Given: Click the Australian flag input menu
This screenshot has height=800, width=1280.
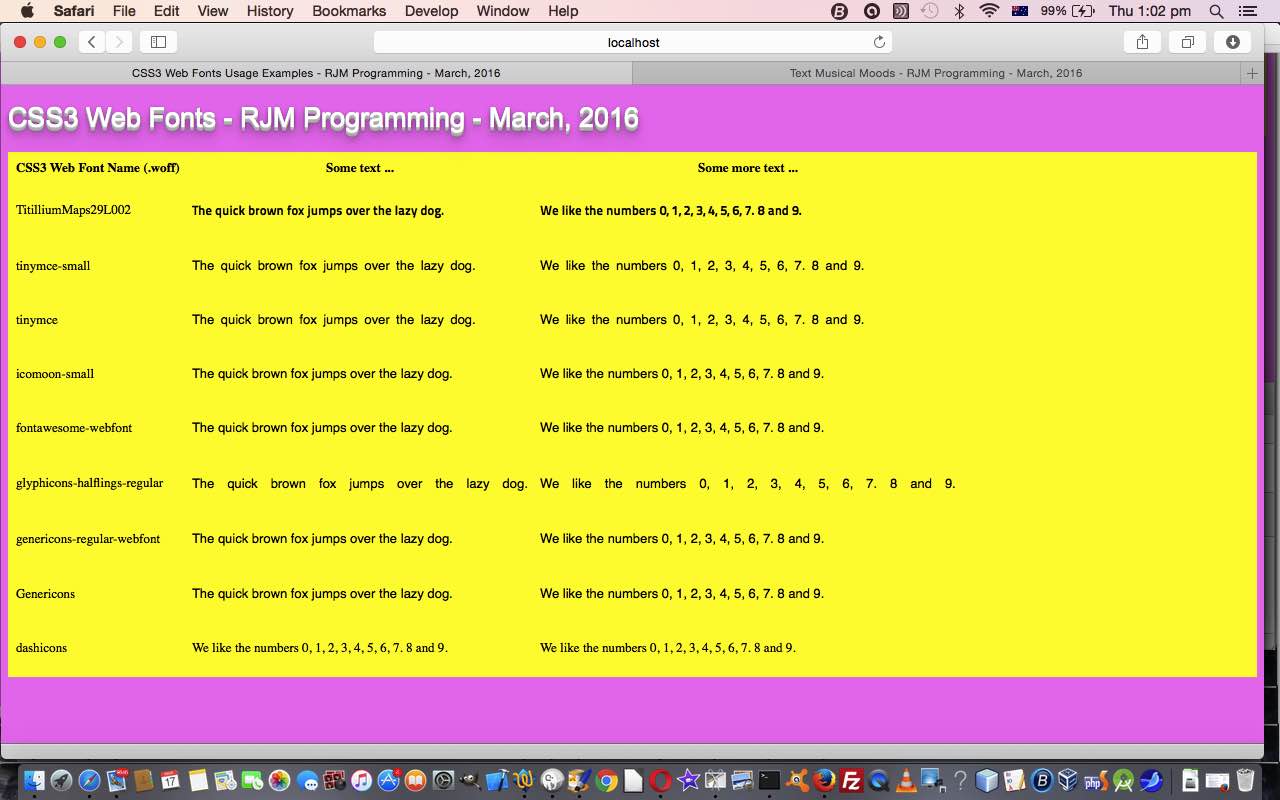Looking at the screenshot, I should pyautogui.click(x=1020, y=11).
